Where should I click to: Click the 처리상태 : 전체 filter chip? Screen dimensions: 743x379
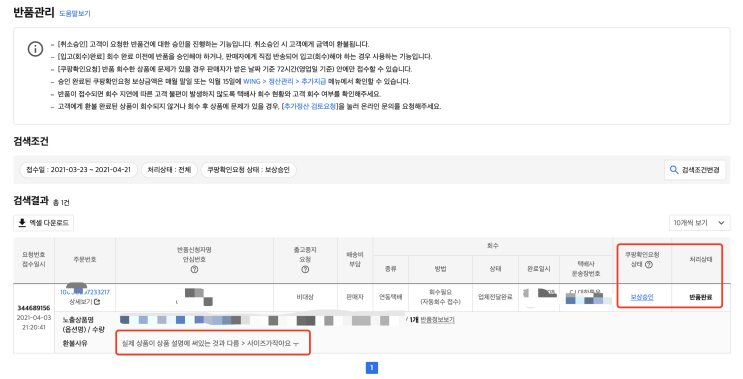coord(169,170)
